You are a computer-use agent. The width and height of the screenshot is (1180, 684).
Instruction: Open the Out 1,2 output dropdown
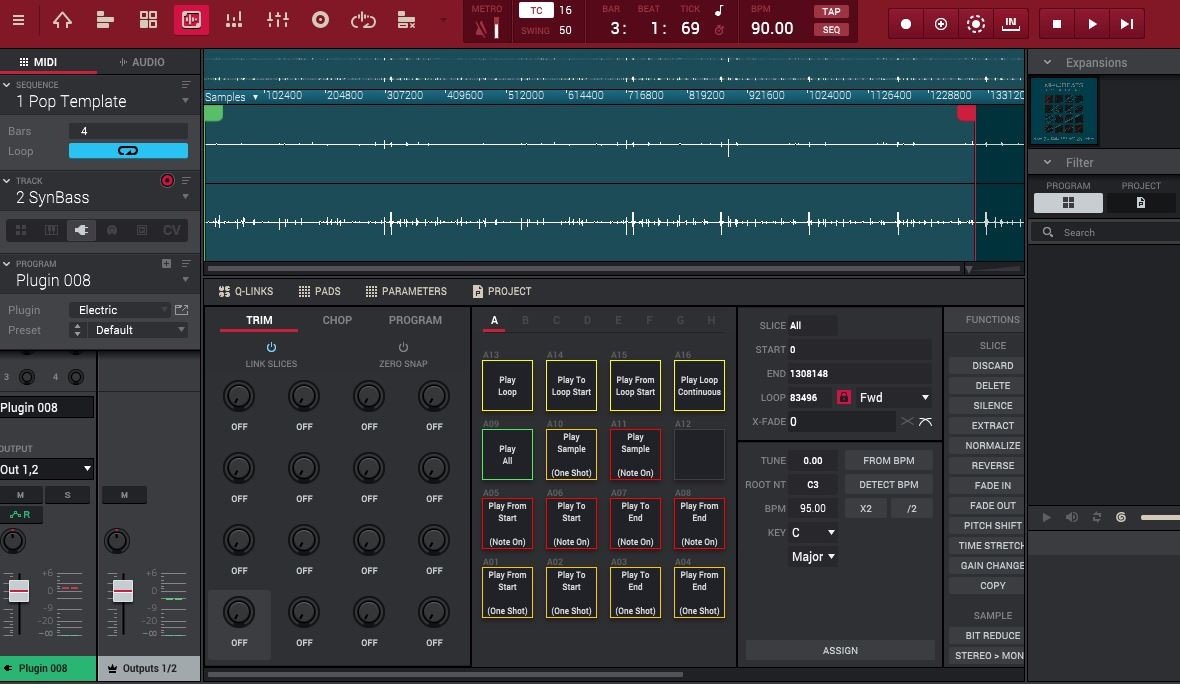pos(47,469)
